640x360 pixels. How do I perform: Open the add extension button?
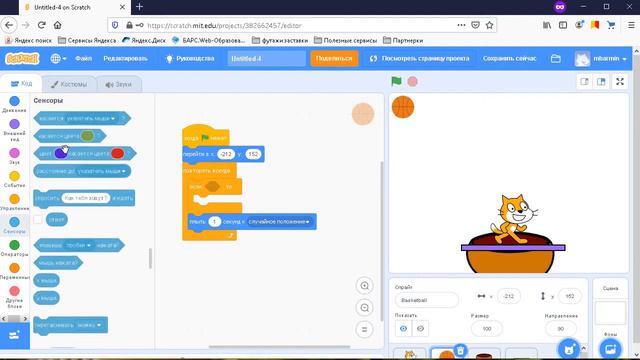(15, 336)
